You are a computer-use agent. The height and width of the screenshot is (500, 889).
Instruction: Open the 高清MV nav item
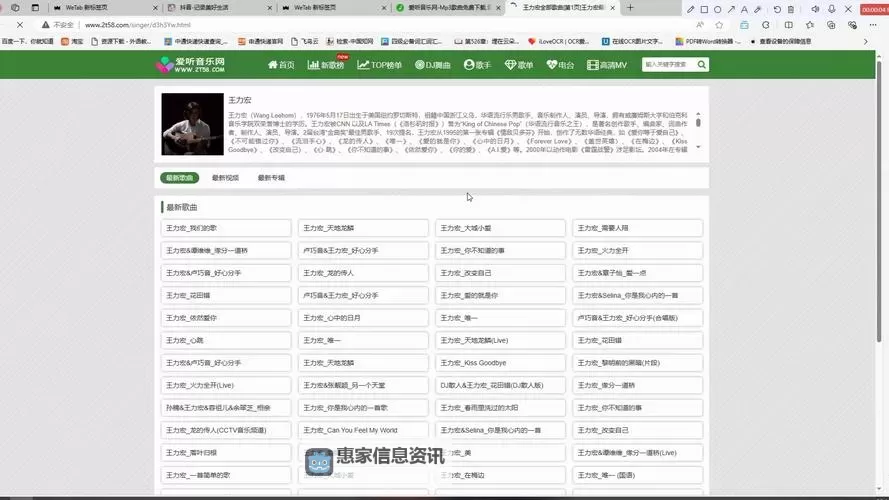607,65
